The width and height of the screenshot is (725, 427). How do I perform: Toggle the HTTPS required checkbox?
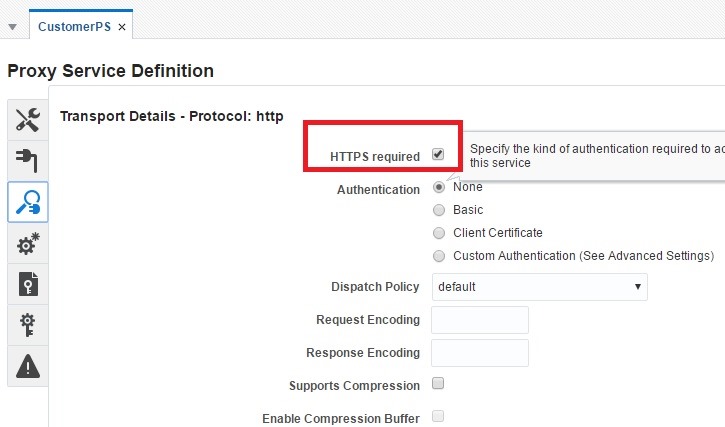pyautogui.click(x=438, y=154)
